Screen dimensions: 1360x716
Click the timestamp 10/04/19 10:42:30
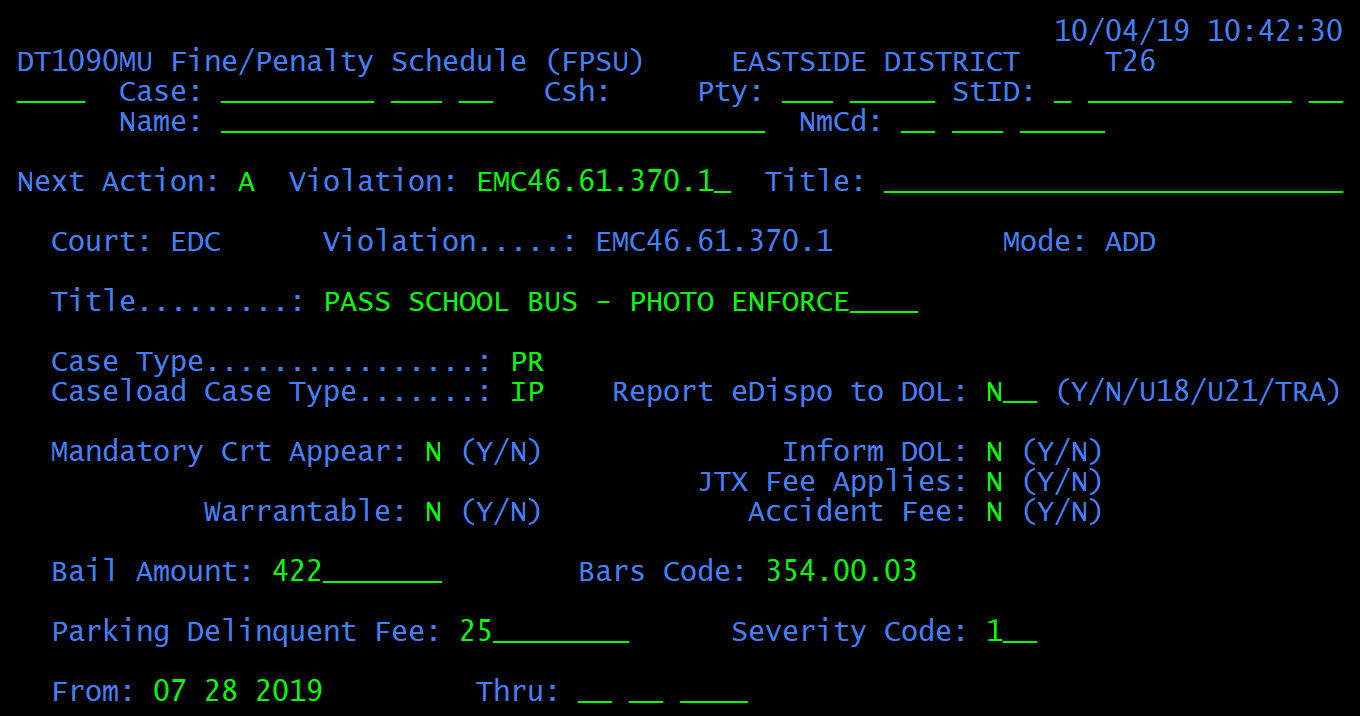point(1198,31)
